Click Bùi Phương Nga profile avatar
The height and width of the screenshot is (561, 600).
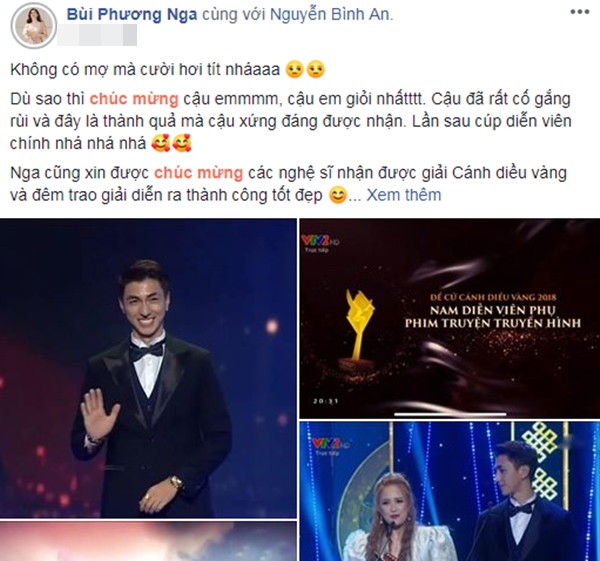click(x=34, y=27)
